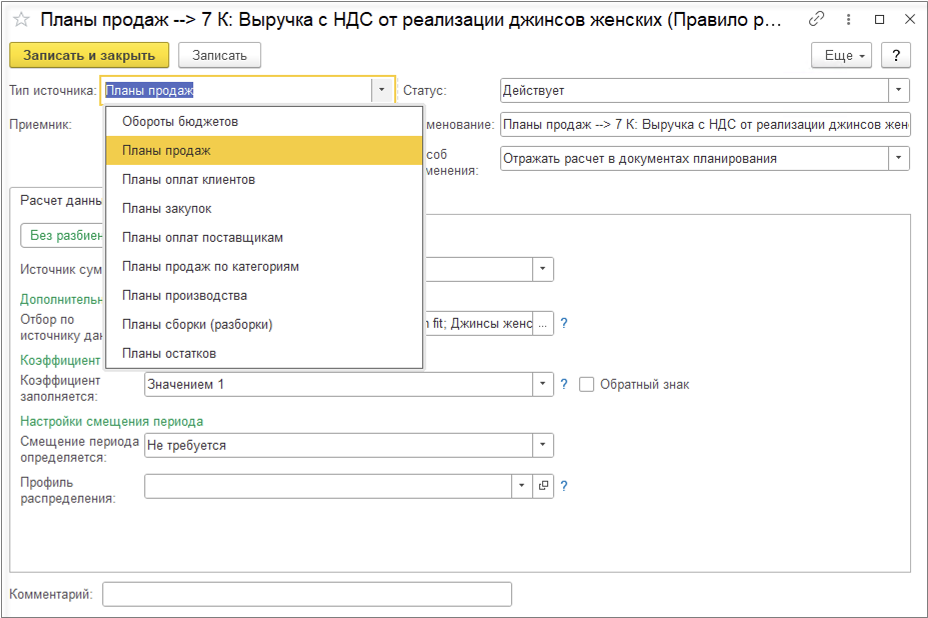Open the Еще actions menu
The height and width of the screenshot is (618, 928).
[843, 55]
